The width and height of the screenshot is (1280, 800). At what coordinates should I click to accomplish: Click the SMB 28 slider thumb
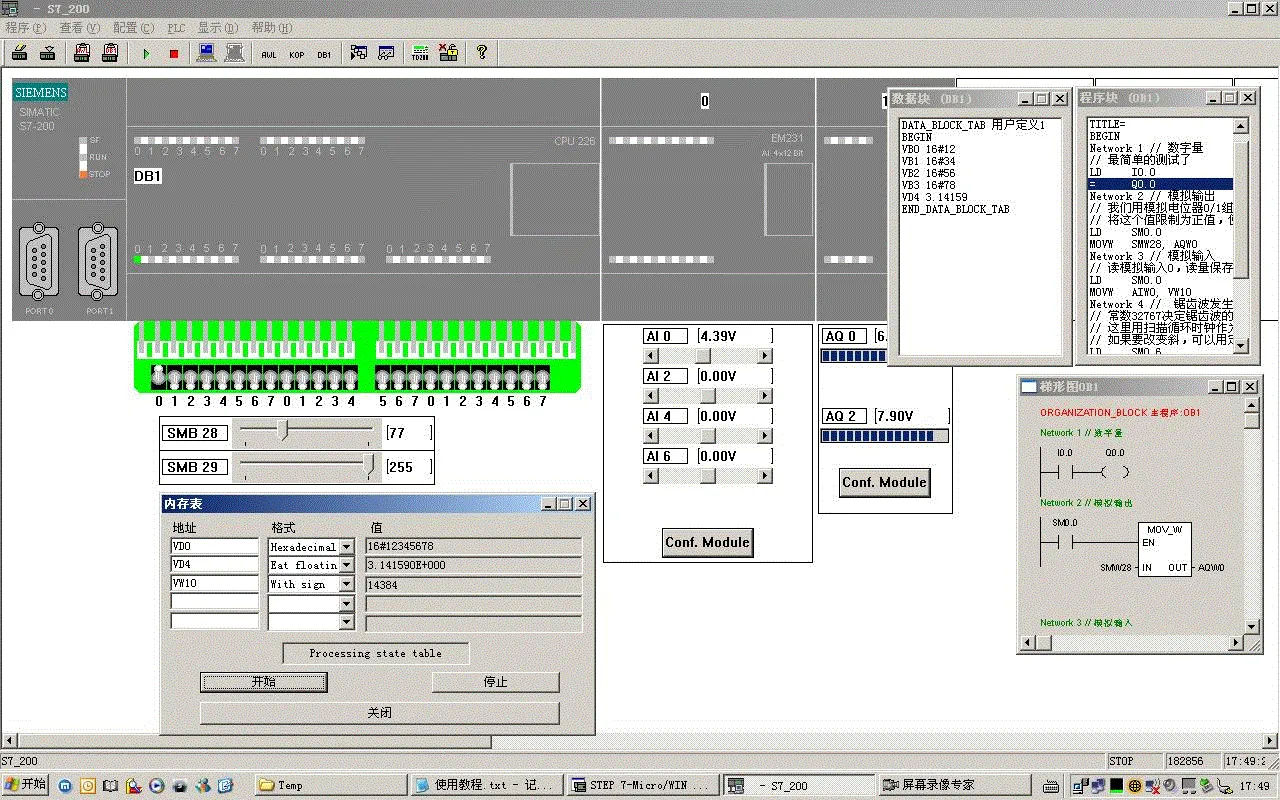[x=283, y=431]
